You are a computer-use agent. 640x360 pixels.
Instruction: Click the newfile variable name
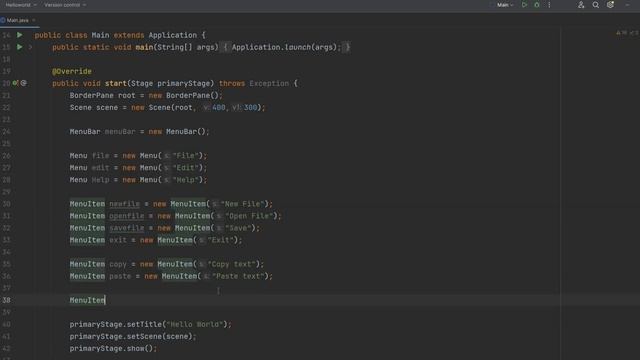tap(124, 204)
